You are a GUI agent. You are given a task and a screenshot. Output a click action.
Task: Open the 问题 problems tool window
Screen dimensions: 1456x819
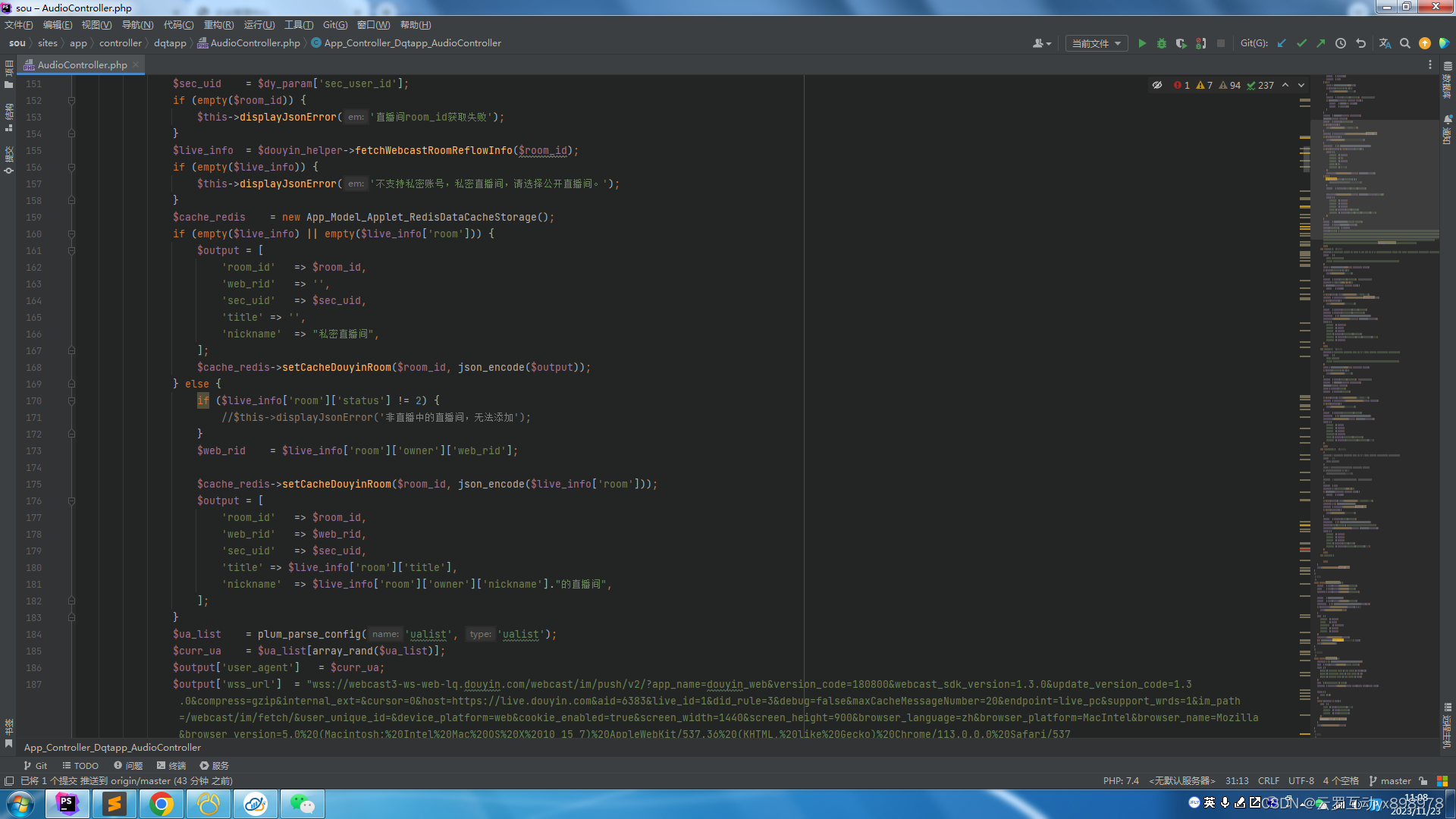(128, 766)
